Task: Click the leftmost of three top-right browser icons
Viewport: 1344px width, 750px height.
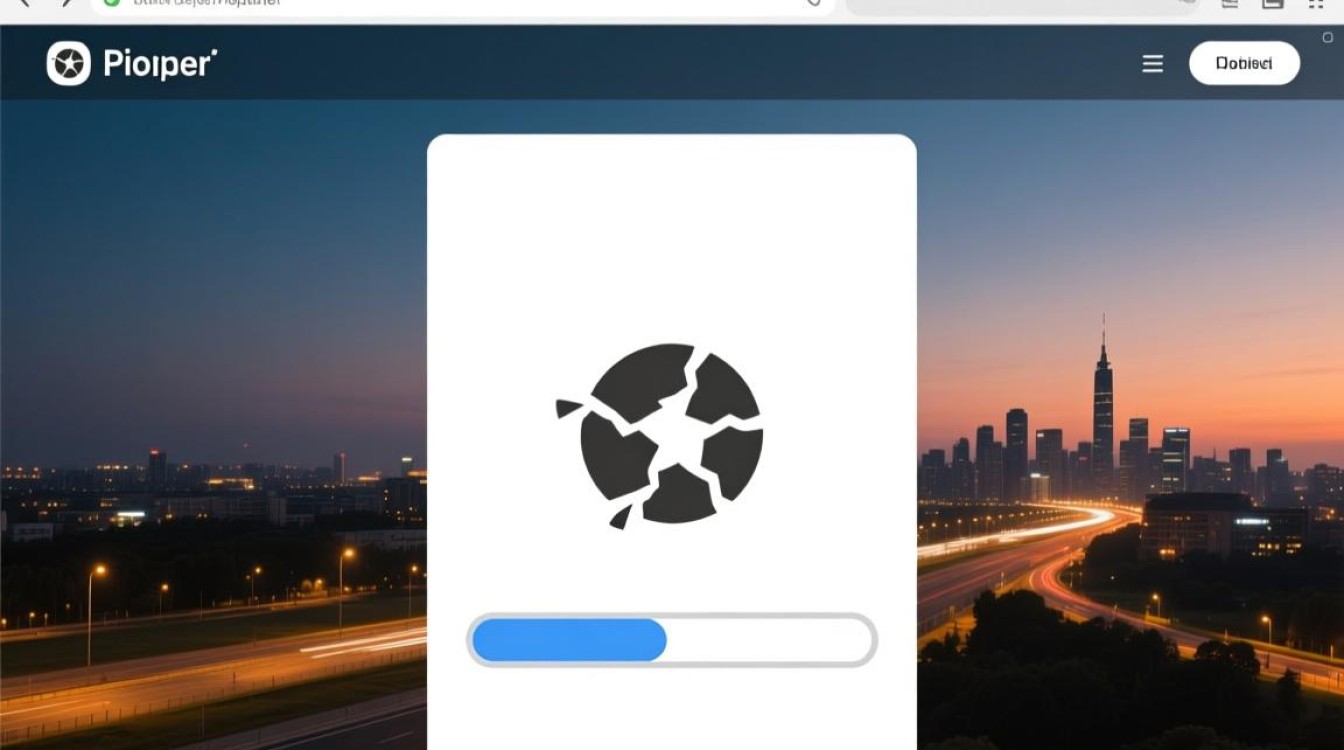Action: point(1229,3)
